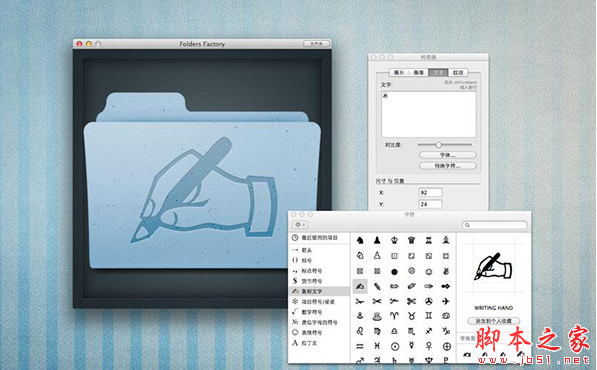Switch to the 图片 tab in inspector
Viewport: 597px width, 370px height.
pos(399,72)
